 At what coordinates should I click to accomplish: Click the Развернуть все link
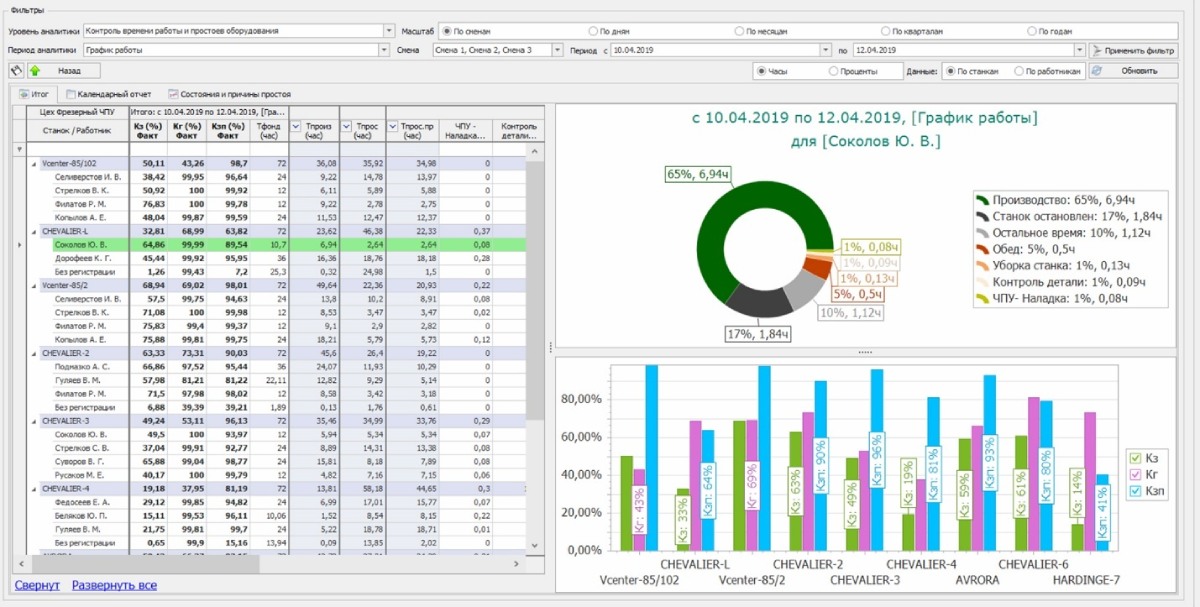[114, 585]
